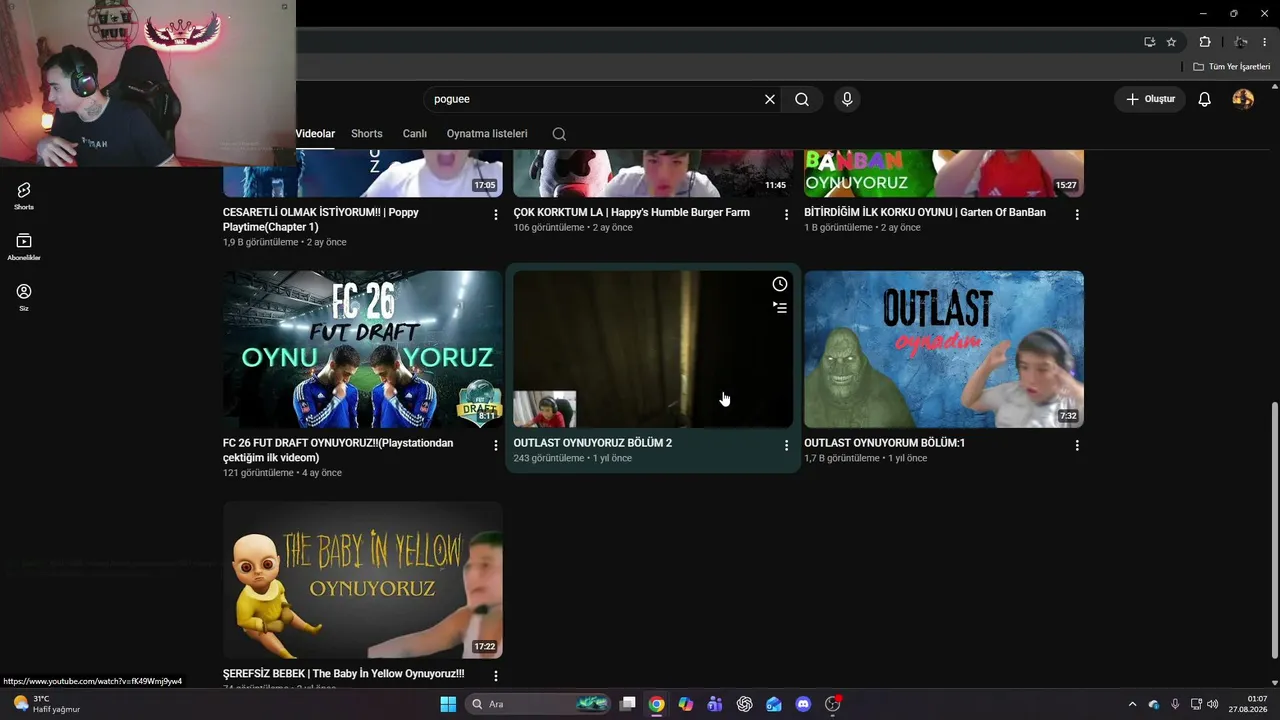Add OUTLAST BÖLÜM 2 to the queue
Image resolution: width=1280 pixels, height=720 pixels.
(x=780, y=308)
